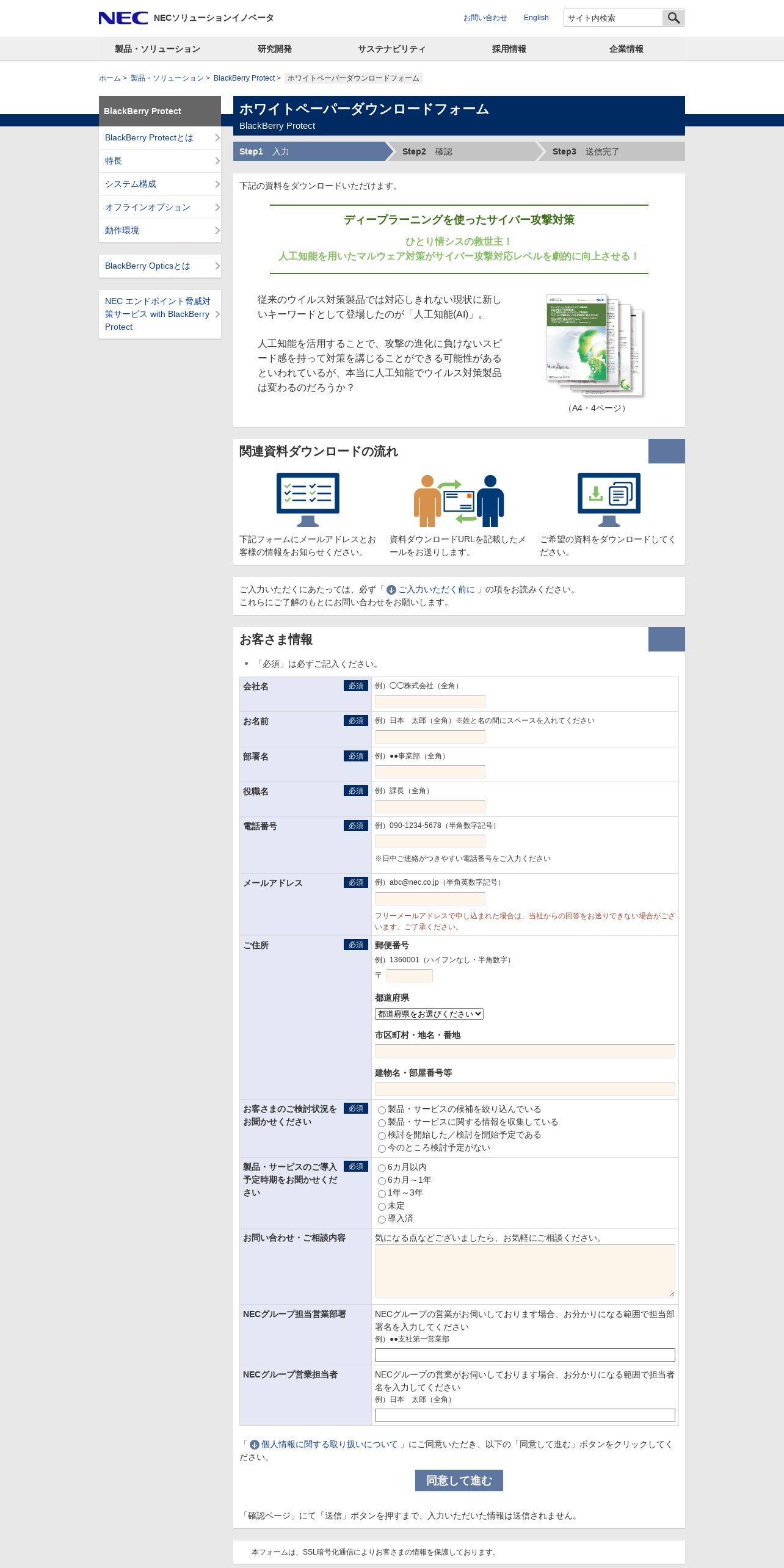Click the メールアドレス input field
Image resolution: width=784 pixels, height=1568 pixels.
coord(430,899)
